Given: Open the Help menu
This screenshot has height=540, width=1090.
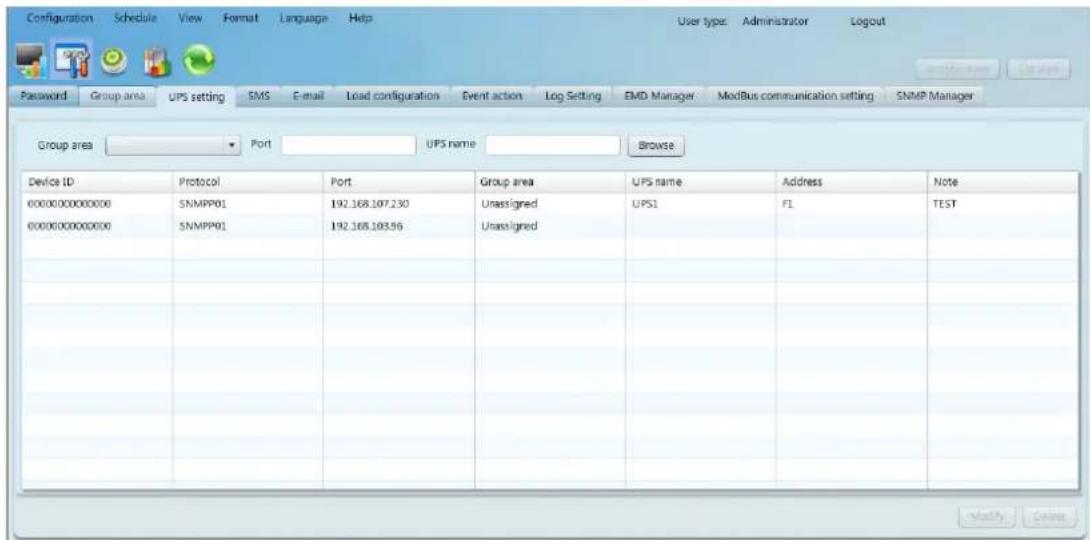Looking at the screenshot, I should [x=360, y=17].
